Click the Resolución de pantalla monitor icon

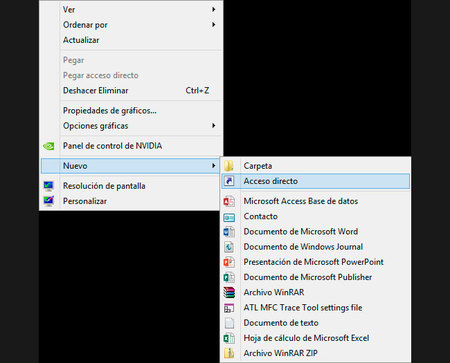(x=49, y=186)
